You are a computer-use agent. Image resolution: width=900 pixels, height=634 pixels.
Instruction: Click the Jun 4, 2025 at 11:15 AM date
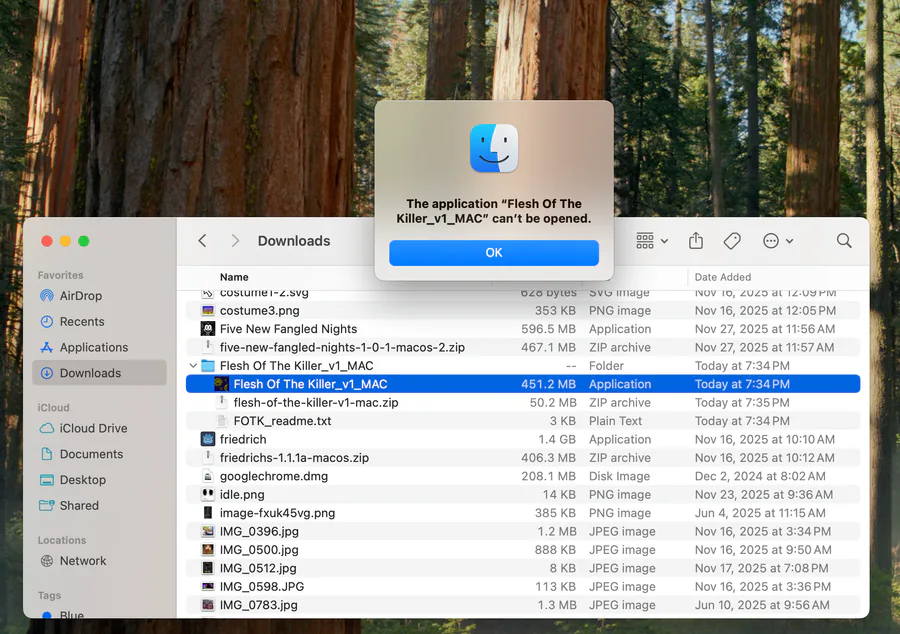760,513
